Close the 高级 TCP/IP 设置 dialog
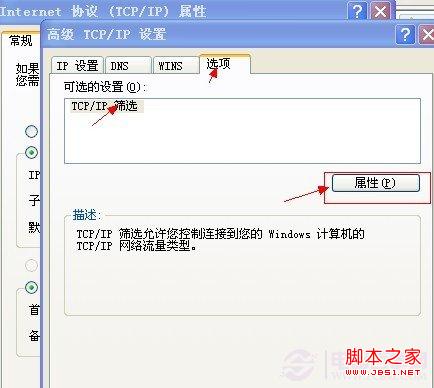The image size is (434, 388). [x=427, y=34]
